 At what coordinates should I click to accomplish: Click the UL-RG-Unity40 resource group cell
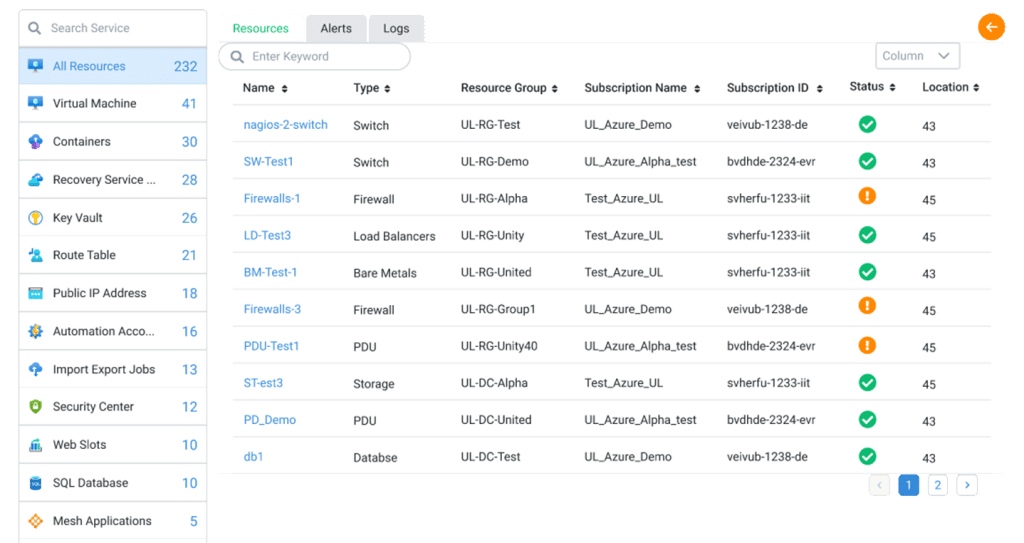(499, 346)
